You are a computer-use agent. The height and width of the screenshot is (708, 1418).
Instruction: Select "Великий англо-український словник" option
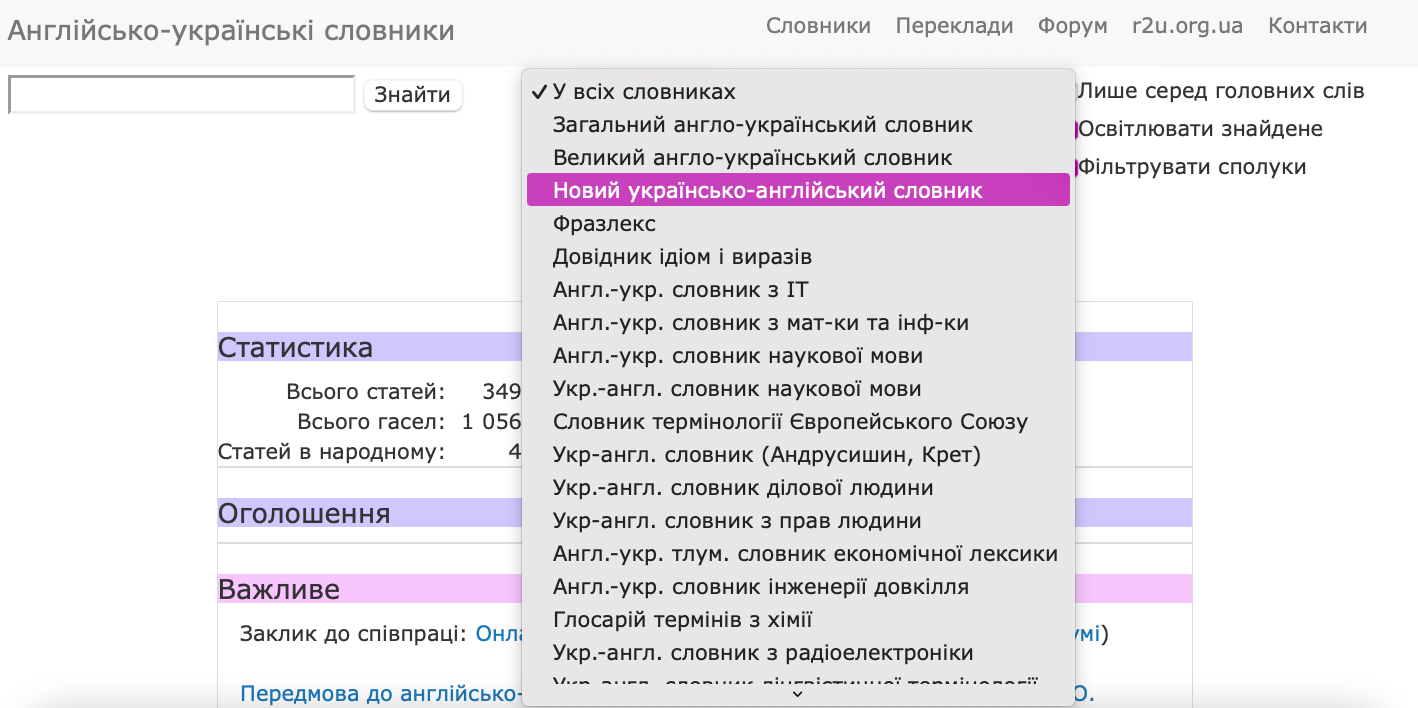coord(754,156)
